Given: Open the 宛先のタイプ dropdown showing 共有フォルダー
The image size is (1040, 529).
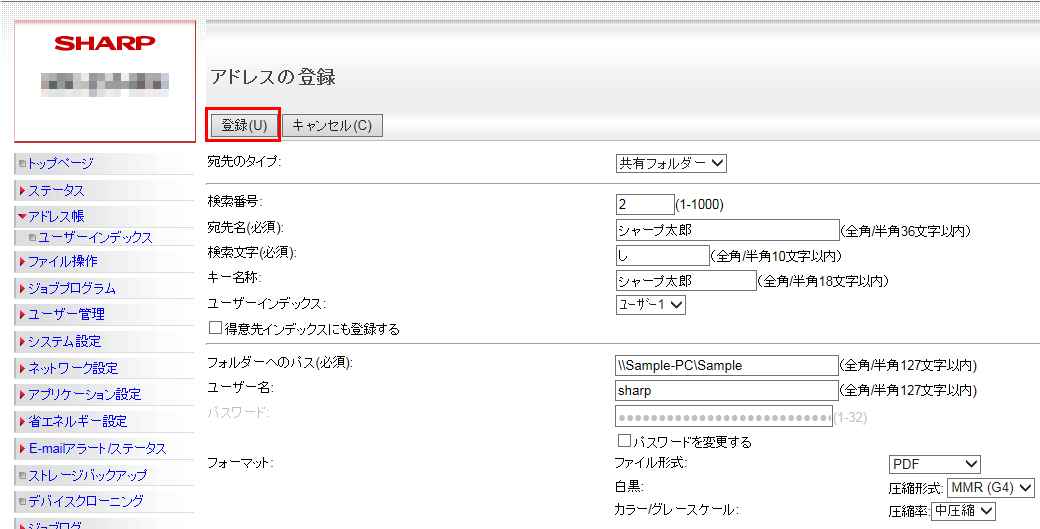Looking at the screenshot, I should (671, 163).
